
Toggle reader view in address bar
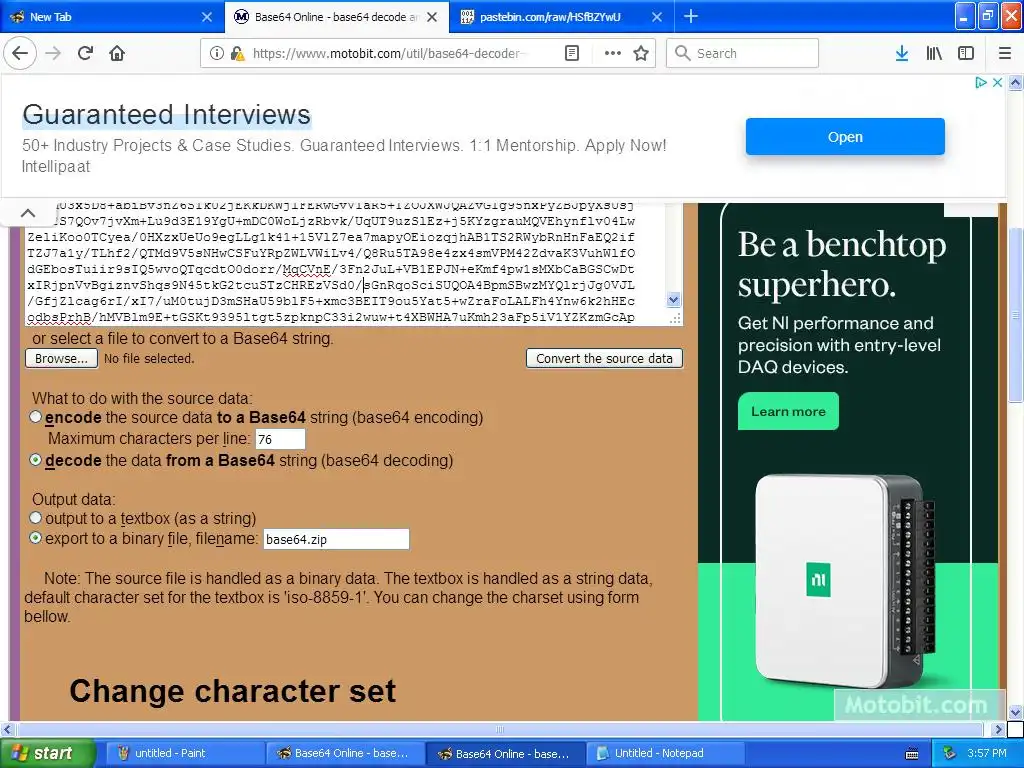pos(572,54)
